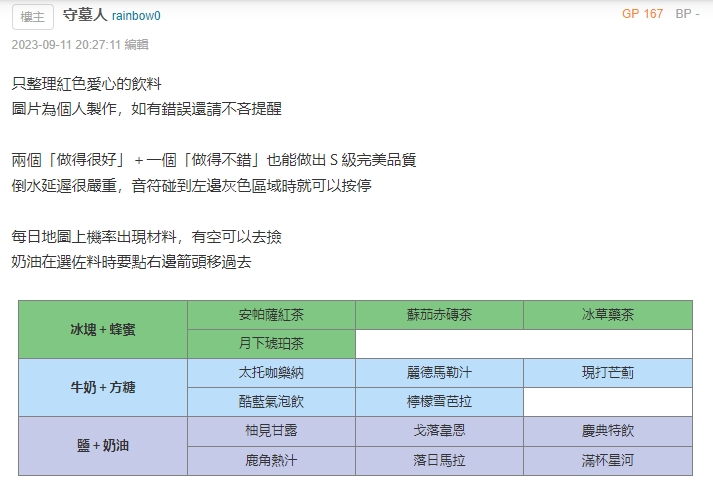Click the GP 167 counter

pyautogui.click(x=642, y=14)
